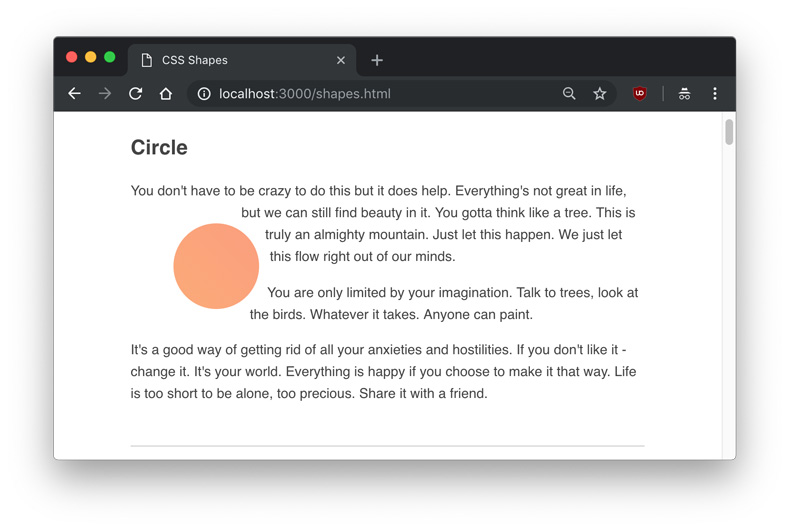This screenshot has width=789, height=530.
Task: Open Chrome's three-dot menu
Action: 715,94
